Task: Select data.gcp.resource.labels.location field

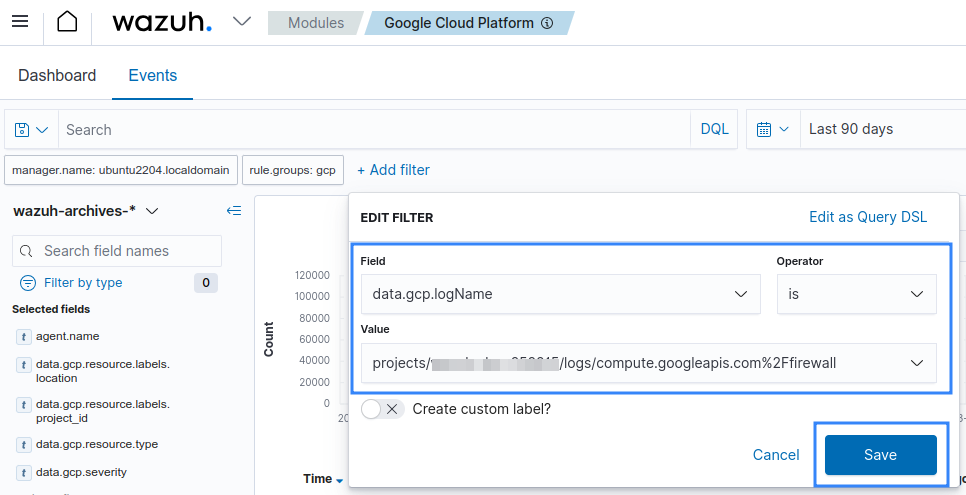Action: point(103,371)
